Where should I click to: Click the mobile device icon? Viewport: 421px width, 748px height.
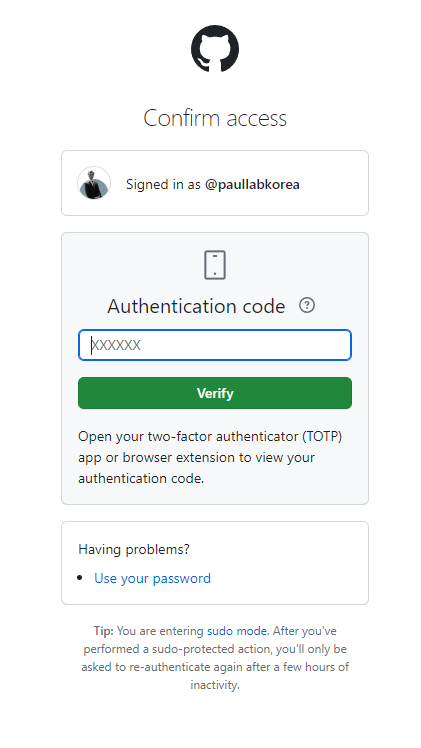coord(215,265)
